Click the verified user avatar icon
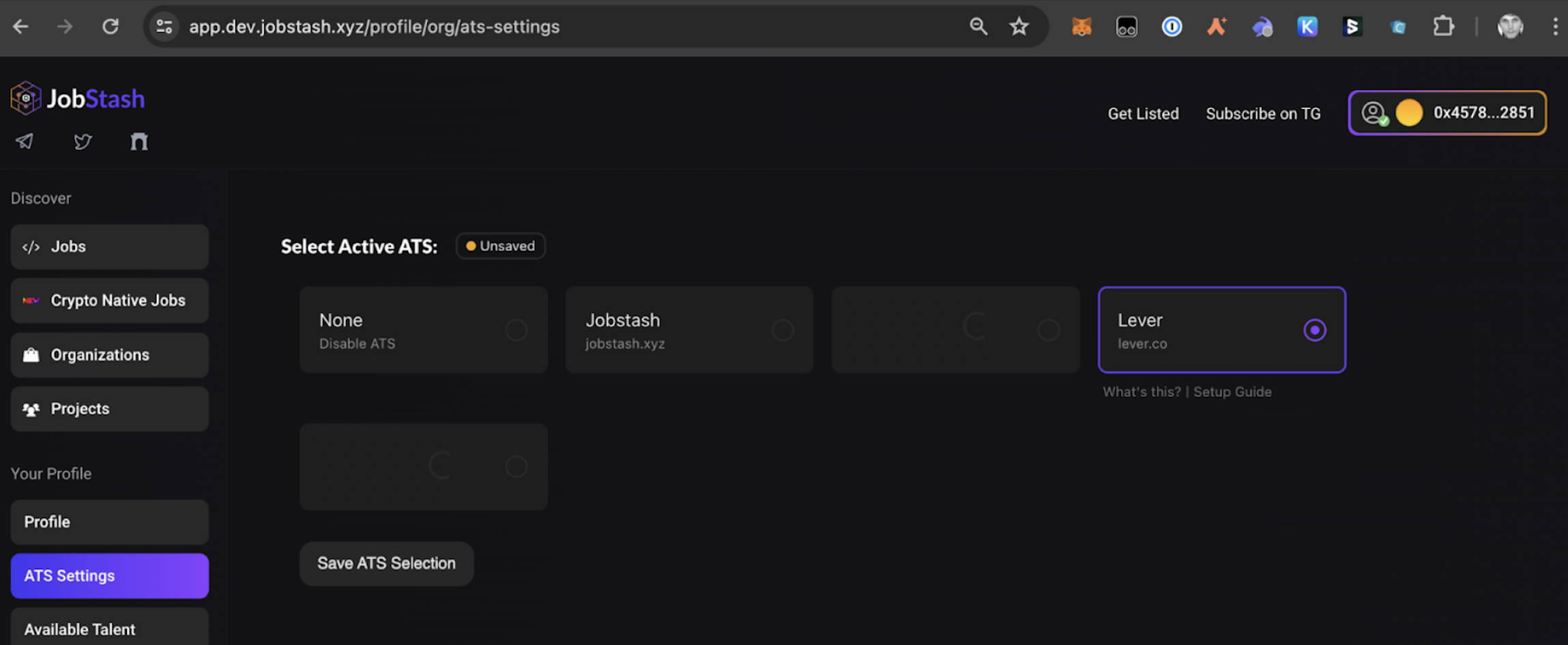Image resolution: width=1568 pixels, height=645 pixels. (1374, 112)
